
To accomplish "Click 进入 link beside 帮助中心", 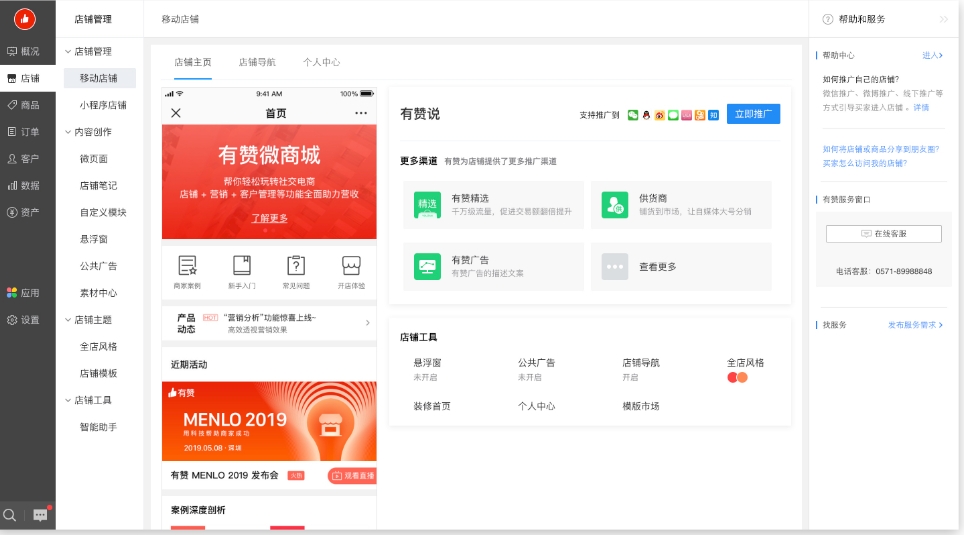I will [932, 55].
